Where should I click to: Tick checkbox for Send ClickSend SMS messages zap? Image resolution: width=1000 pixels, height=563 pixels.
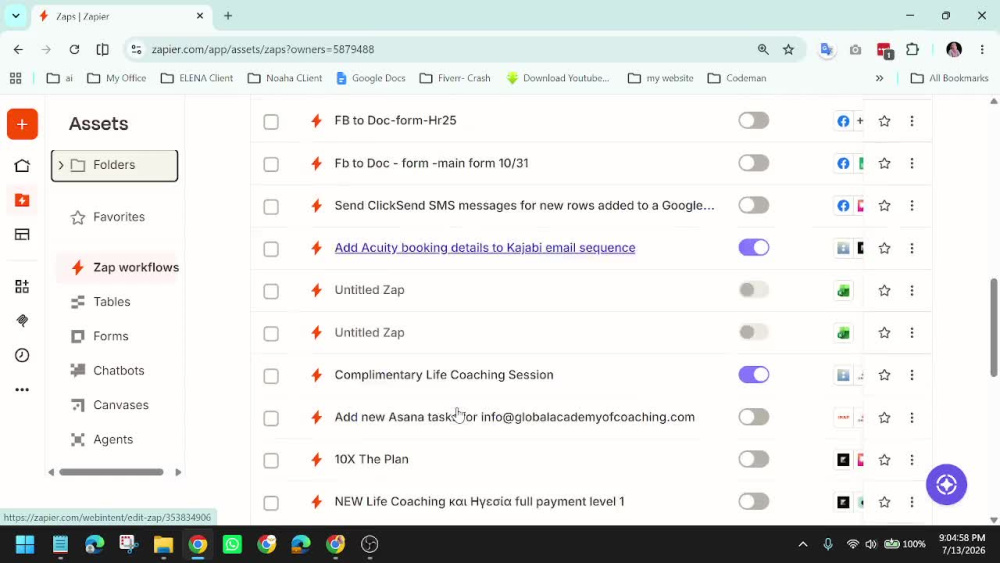[271, 207]
